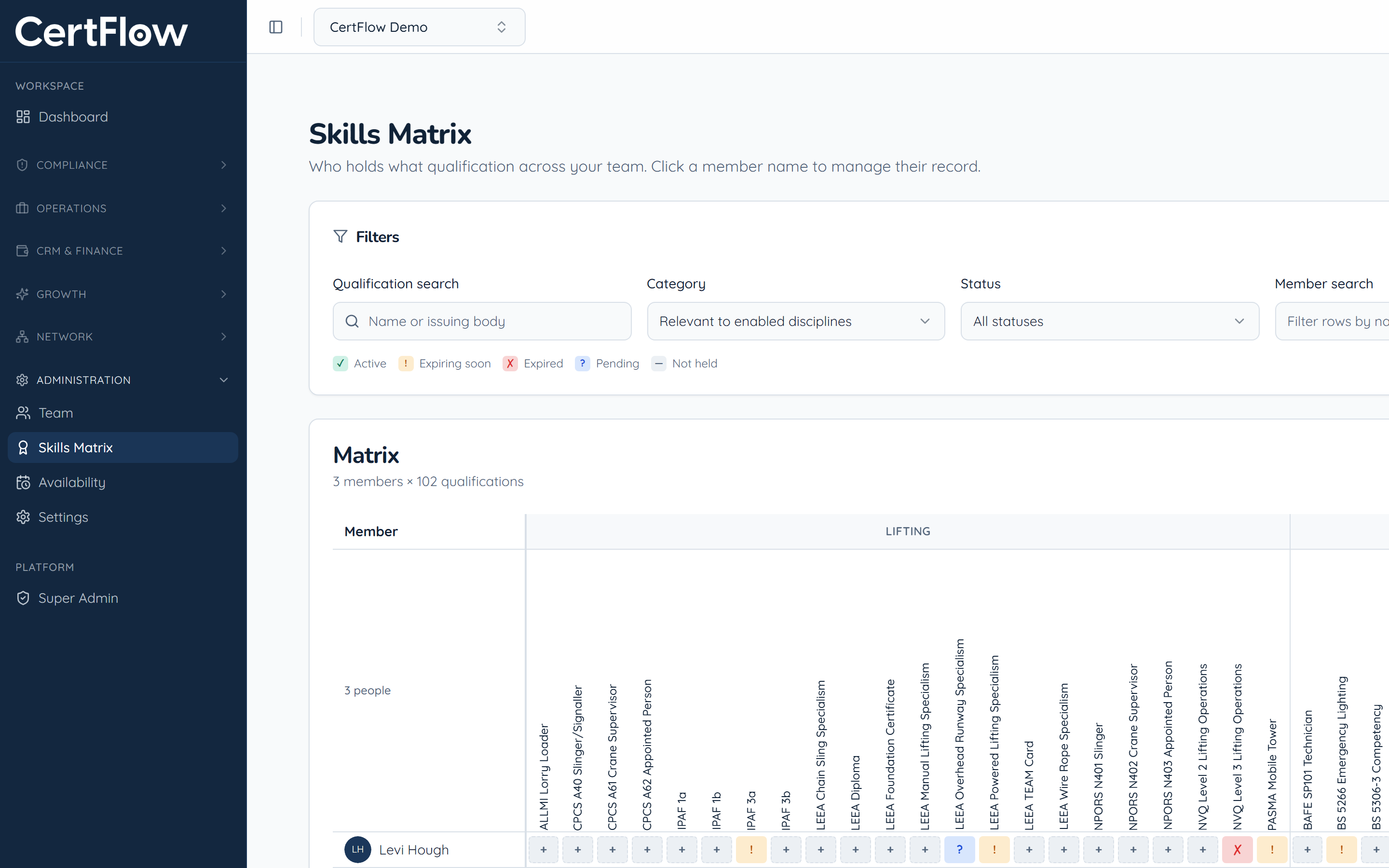This screenshot has height=868, width=1389.
Task: Add LEEA TEAM Card for Levi Hough
Action: pyautogui.click(x=1029, y=850)
